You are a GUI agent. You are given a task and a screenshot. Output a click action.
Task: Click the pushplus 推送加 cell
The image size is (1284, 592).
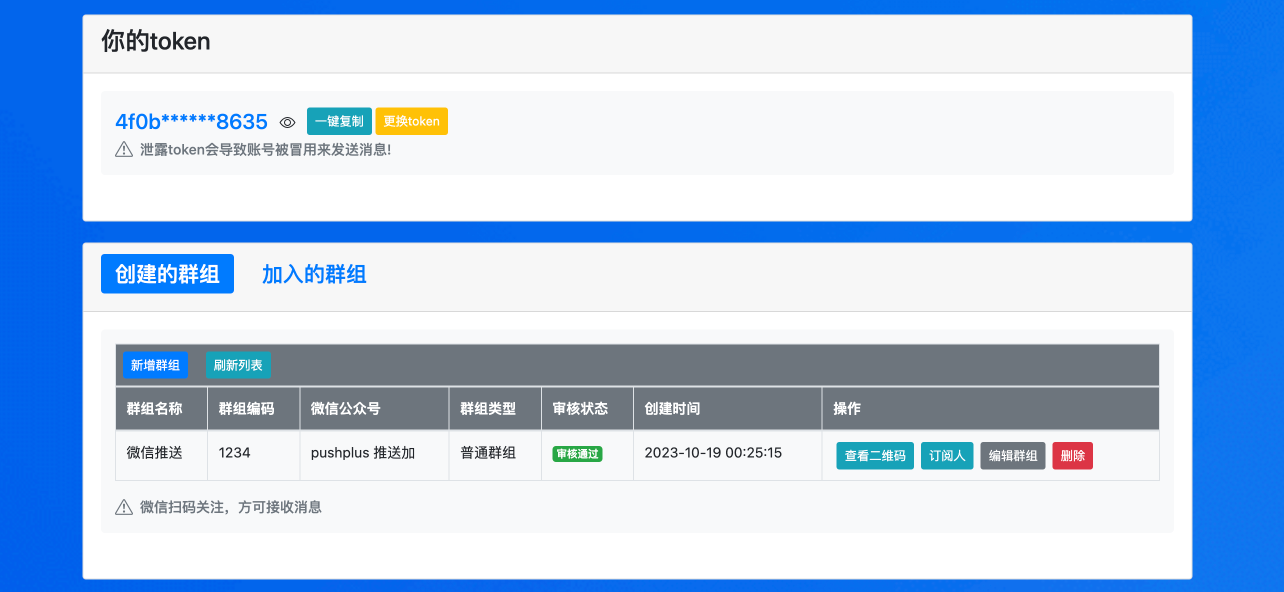[363, 453]
